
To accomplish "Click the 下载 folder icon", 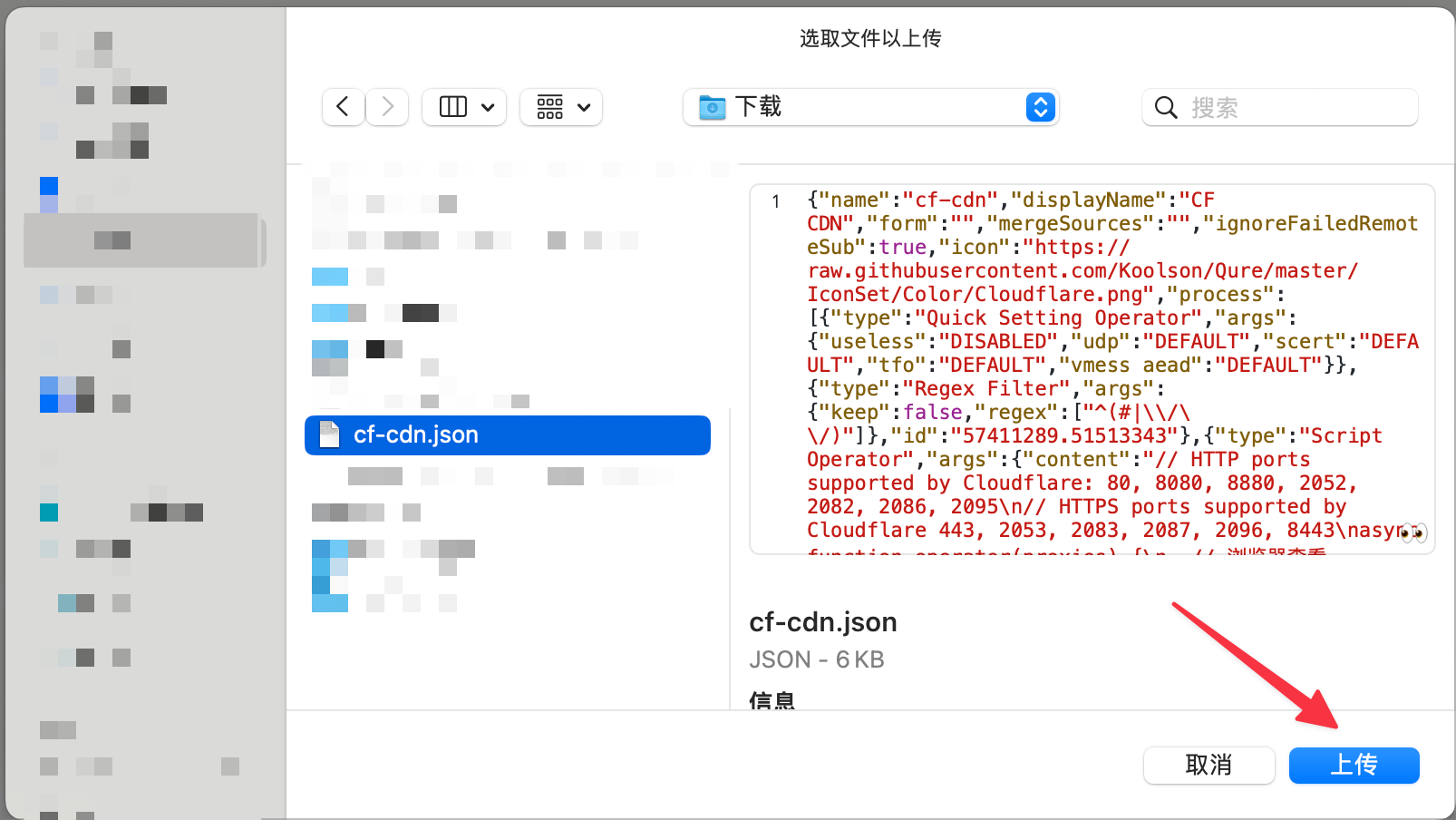I will pos(713,108).
